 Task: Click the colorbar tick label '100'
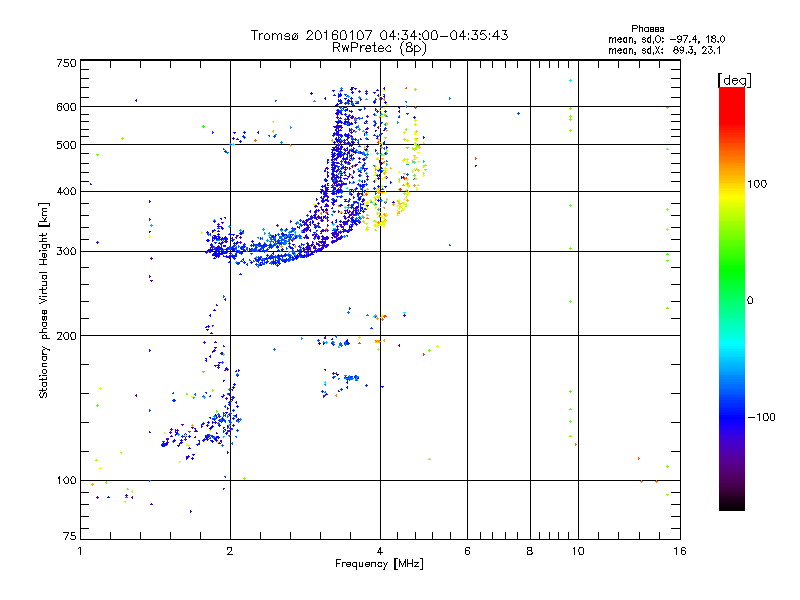[x=757, y=184]
